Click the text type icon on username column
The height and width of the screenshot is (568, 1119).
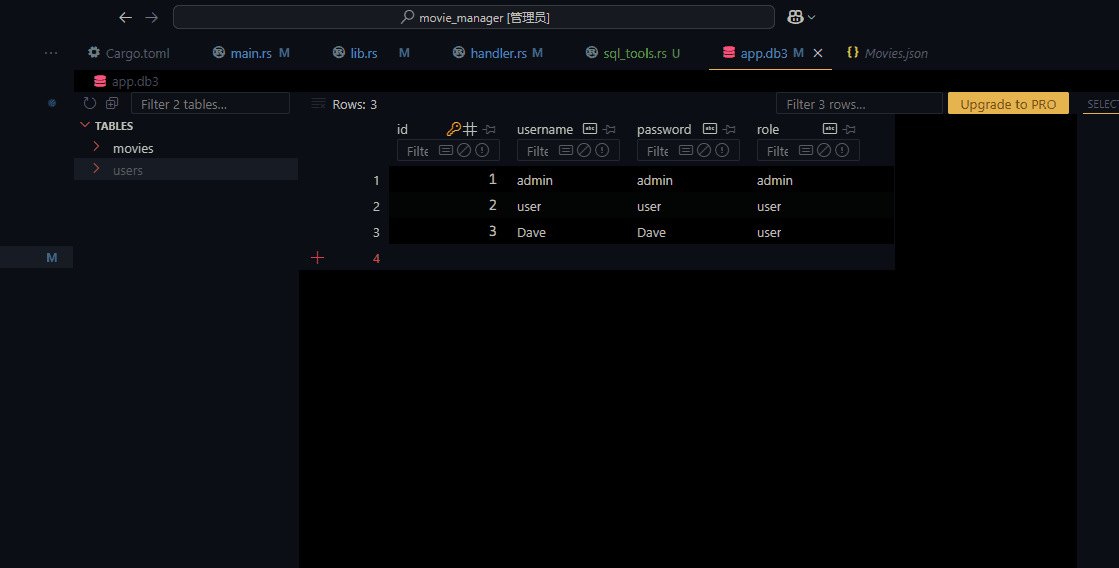click(590, 129)
